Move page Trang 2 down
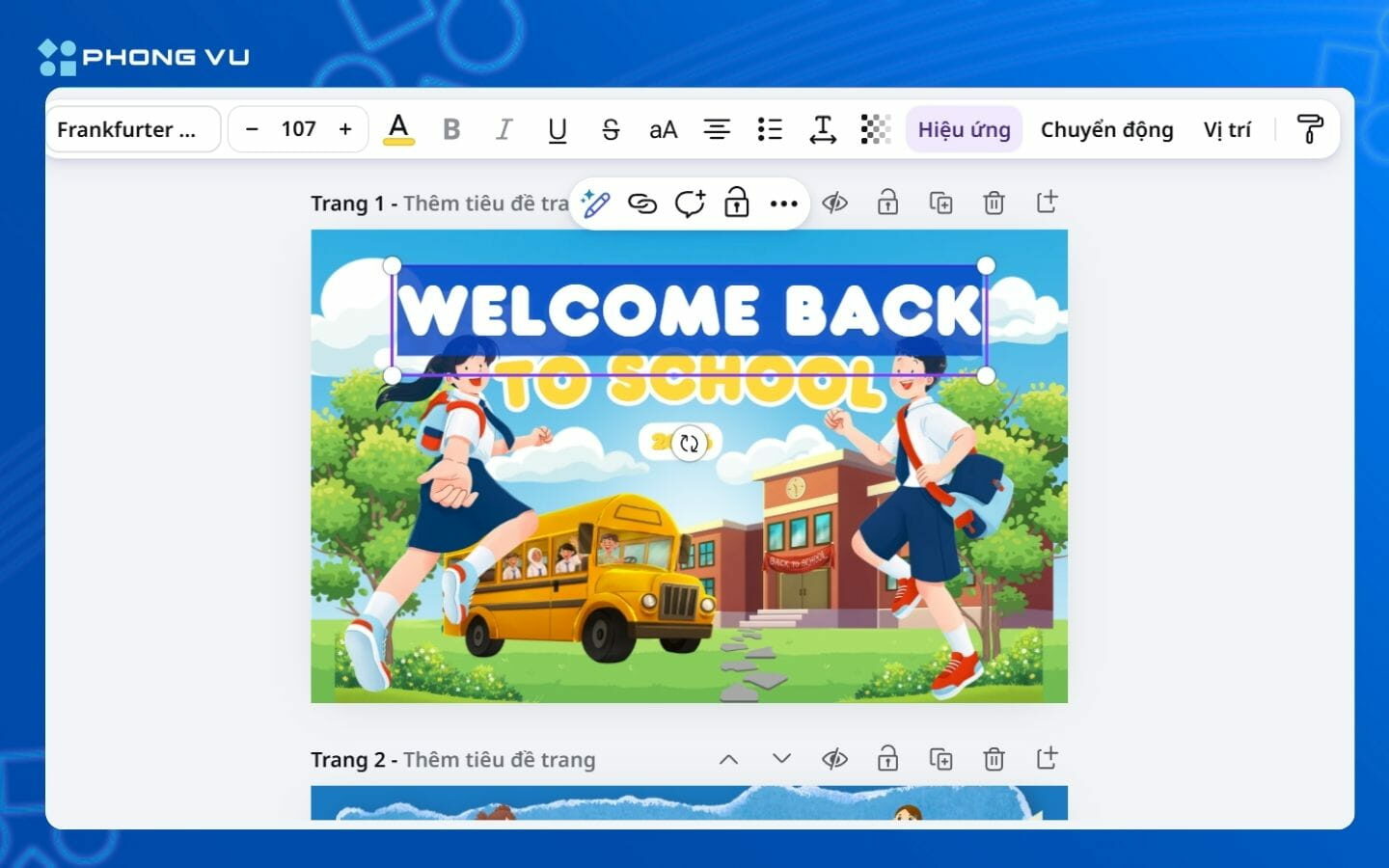Viewport: 1389px width, 868px height. pyautogui.click(x=782, y=760)
